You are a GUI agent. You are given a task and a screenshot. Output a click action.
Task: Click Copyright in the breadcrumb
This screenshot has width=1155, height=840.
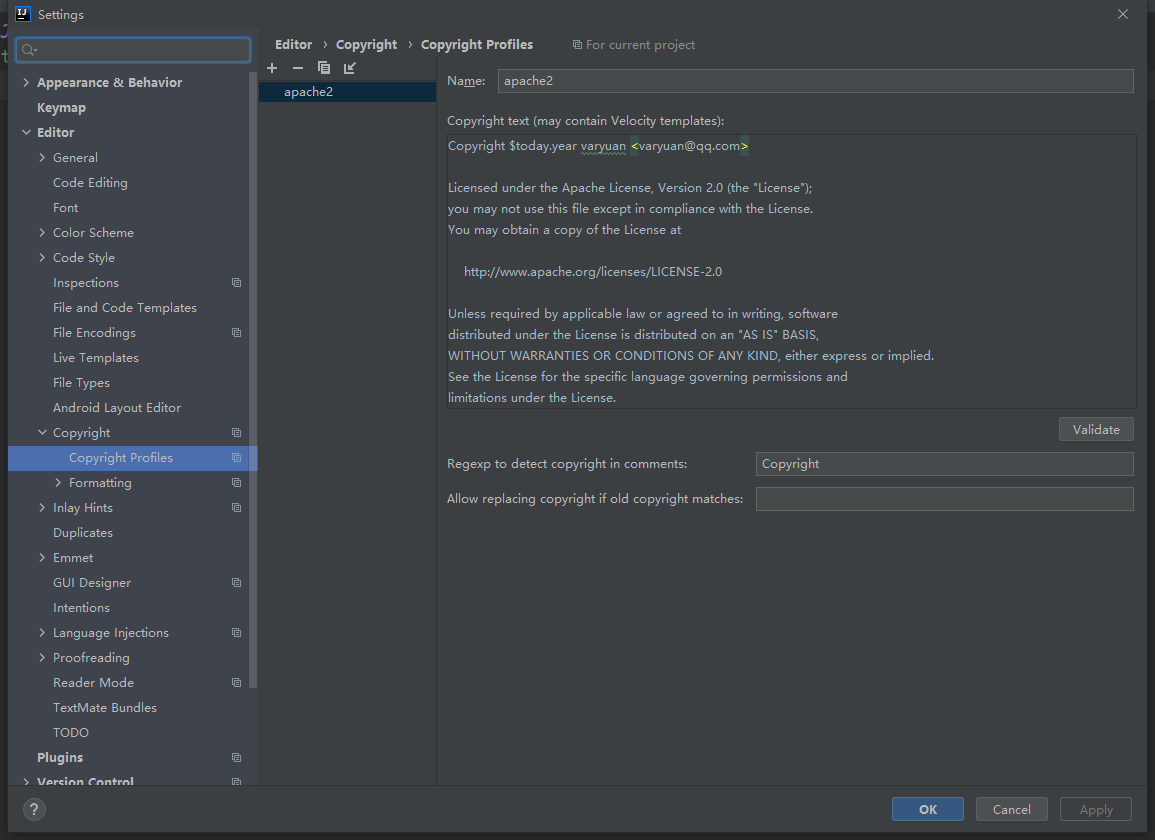coord(366,45)
